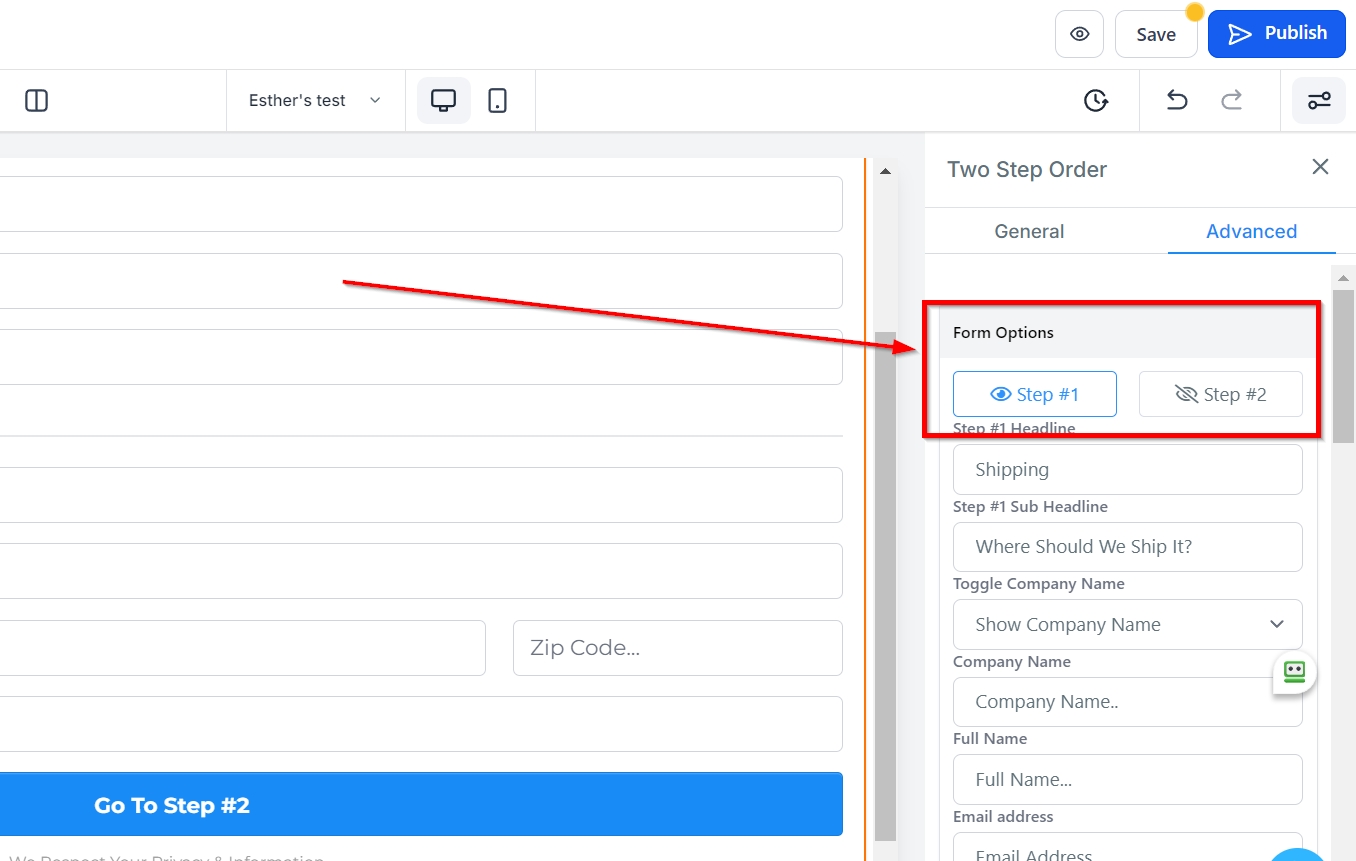Open the settings sliders icon

pyautogui.click(x=1319, y=100)
